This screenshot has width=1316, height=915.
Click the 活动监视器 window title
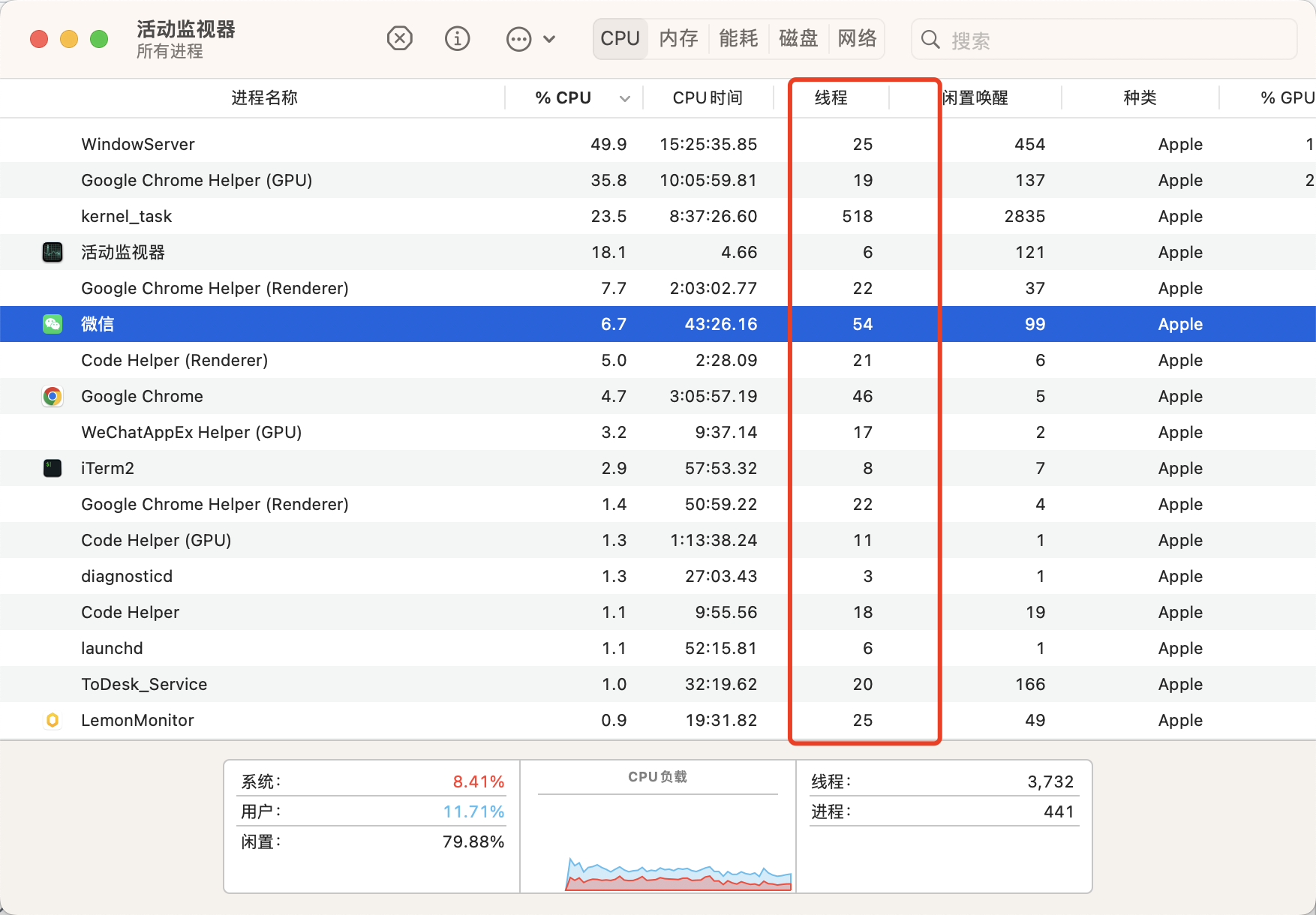(x=186, y=29)
